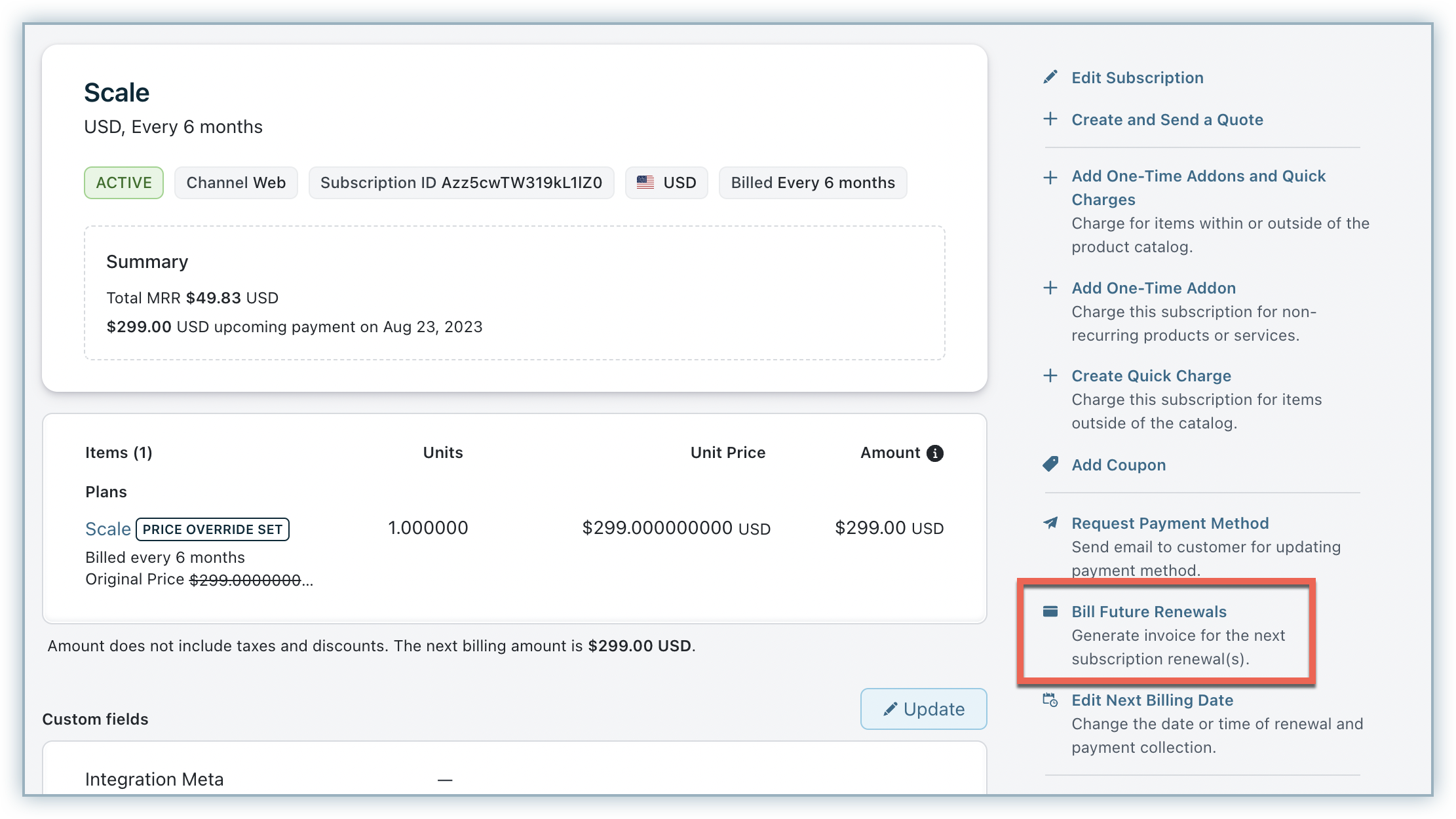Click calendar icon beside Edit Next Billing Date
1456x819 pixels.
click(1050, 700)
